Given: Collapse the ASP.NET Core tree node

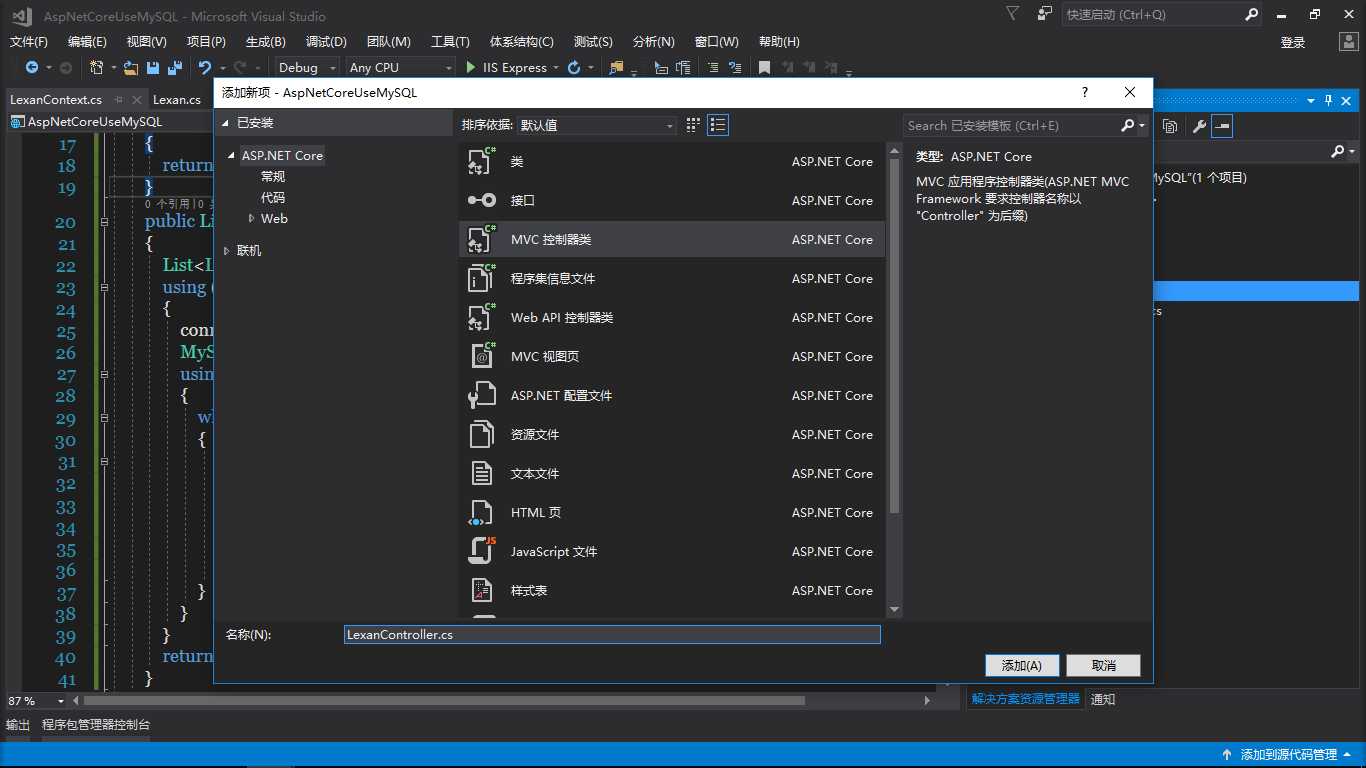Looking at the screenshot, I should [232, 156].
